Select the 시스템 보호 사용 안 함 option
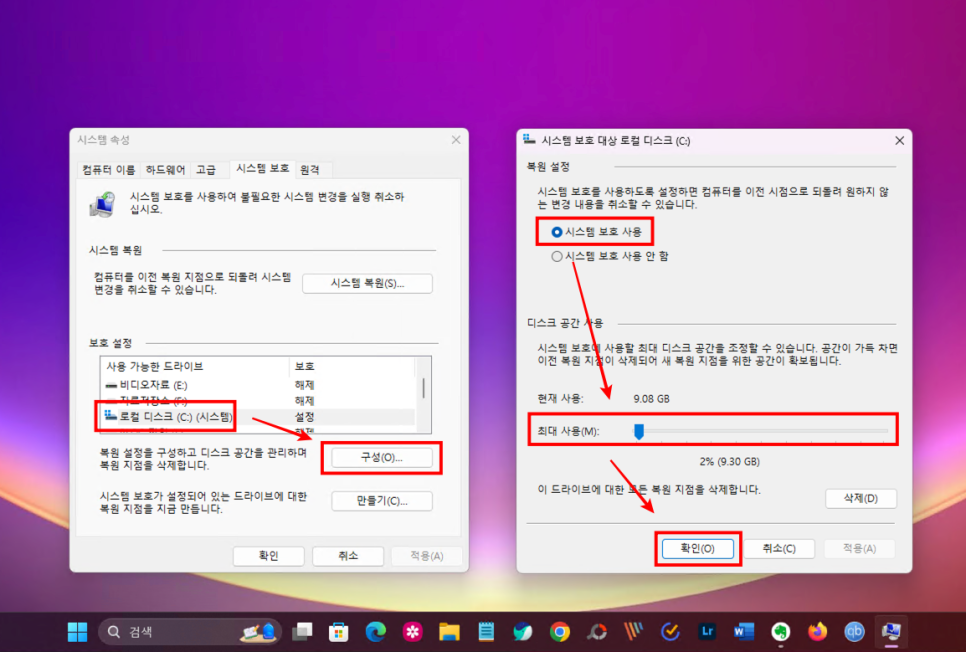Screen dimensions: 966x652 [x=557, y=256]
